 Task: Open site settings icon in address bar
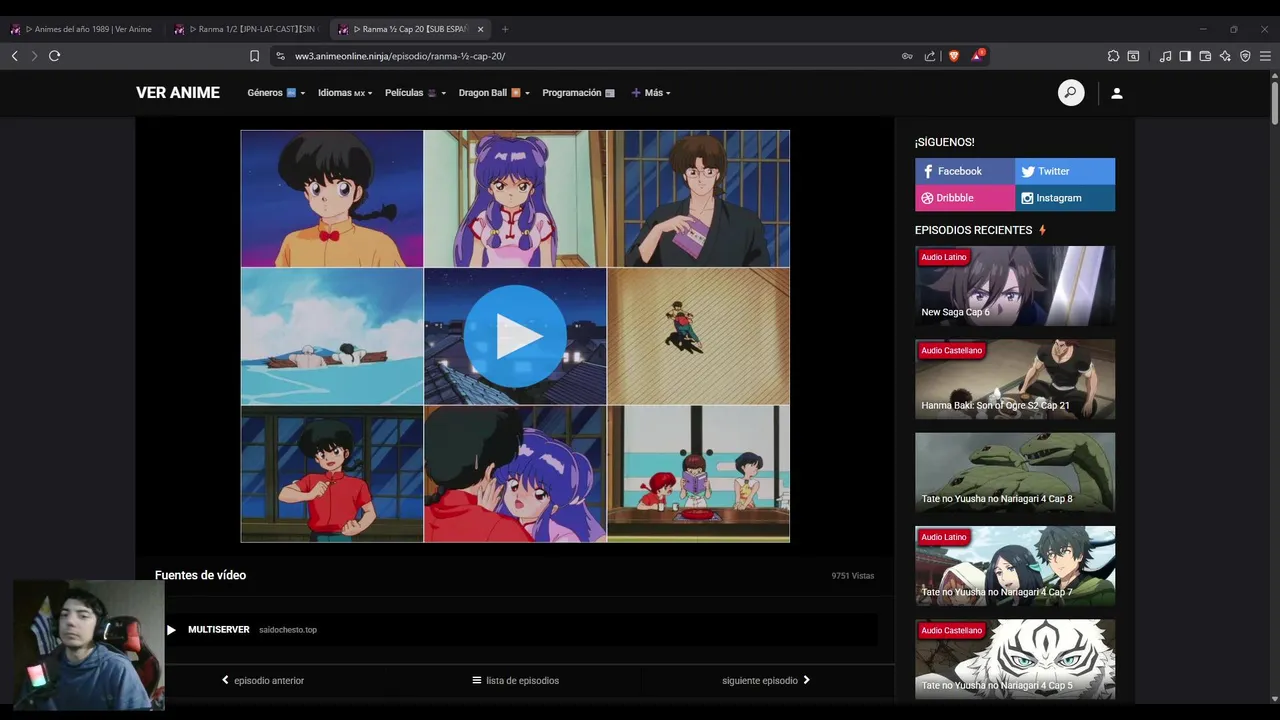click(280, 56)
